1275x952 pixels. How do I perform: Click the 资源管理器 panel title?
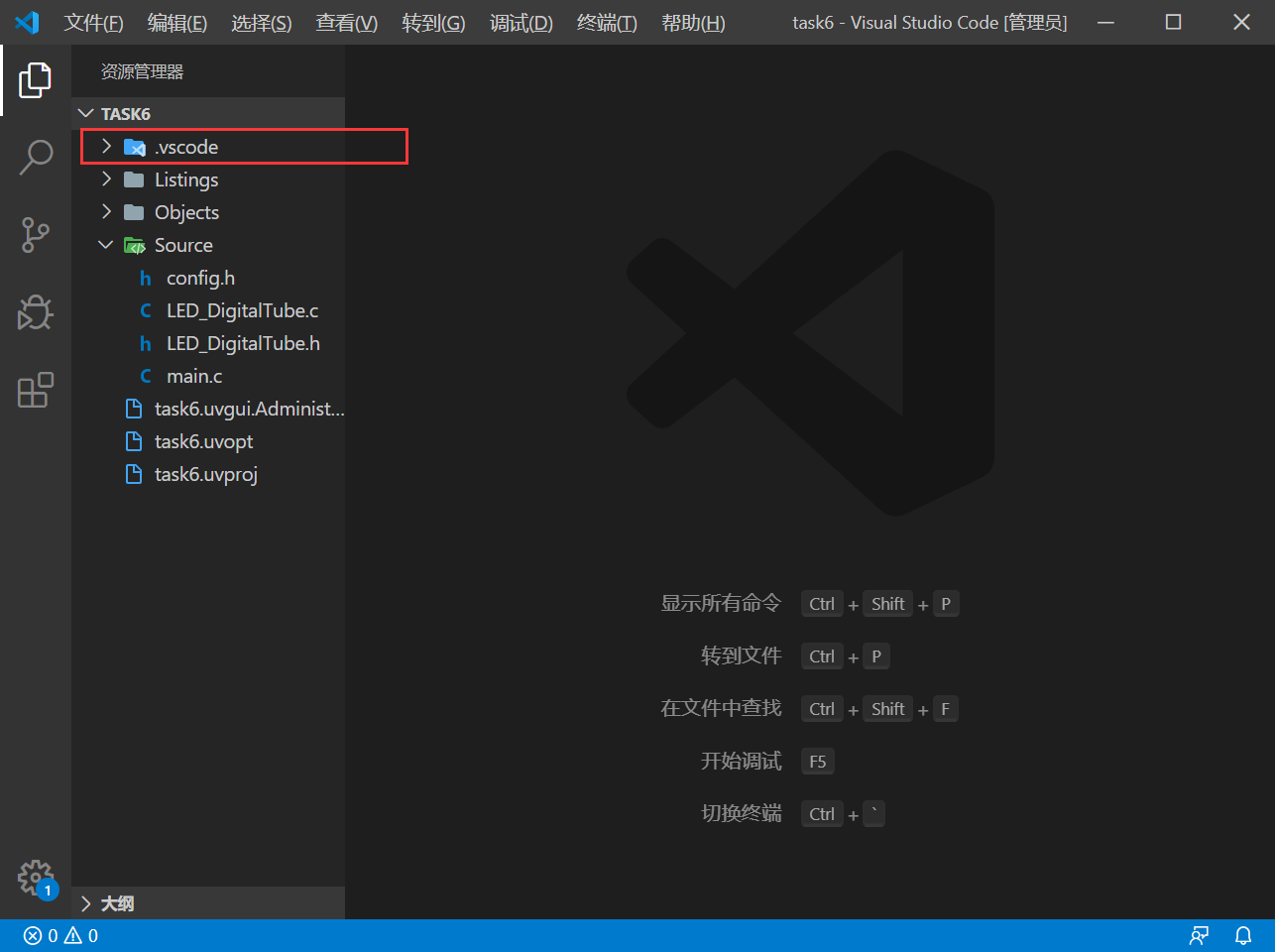click(x=143, y=71)
